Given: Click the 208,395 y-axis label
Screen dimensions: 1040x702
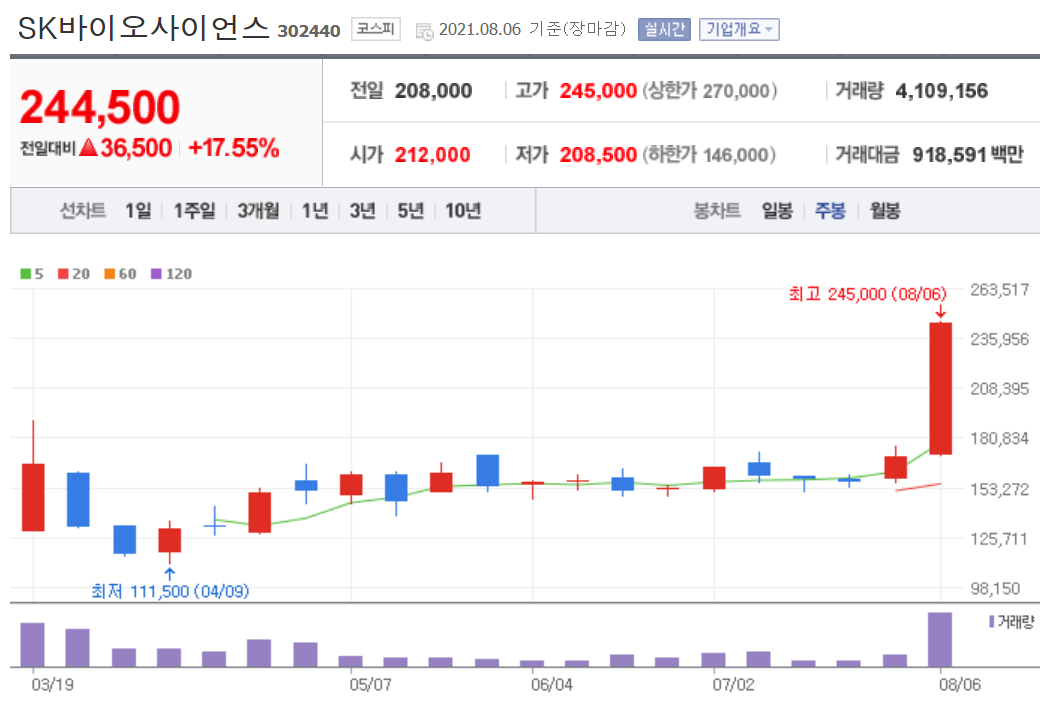Looking at the screenshot, I should (x=1000, y=389).
